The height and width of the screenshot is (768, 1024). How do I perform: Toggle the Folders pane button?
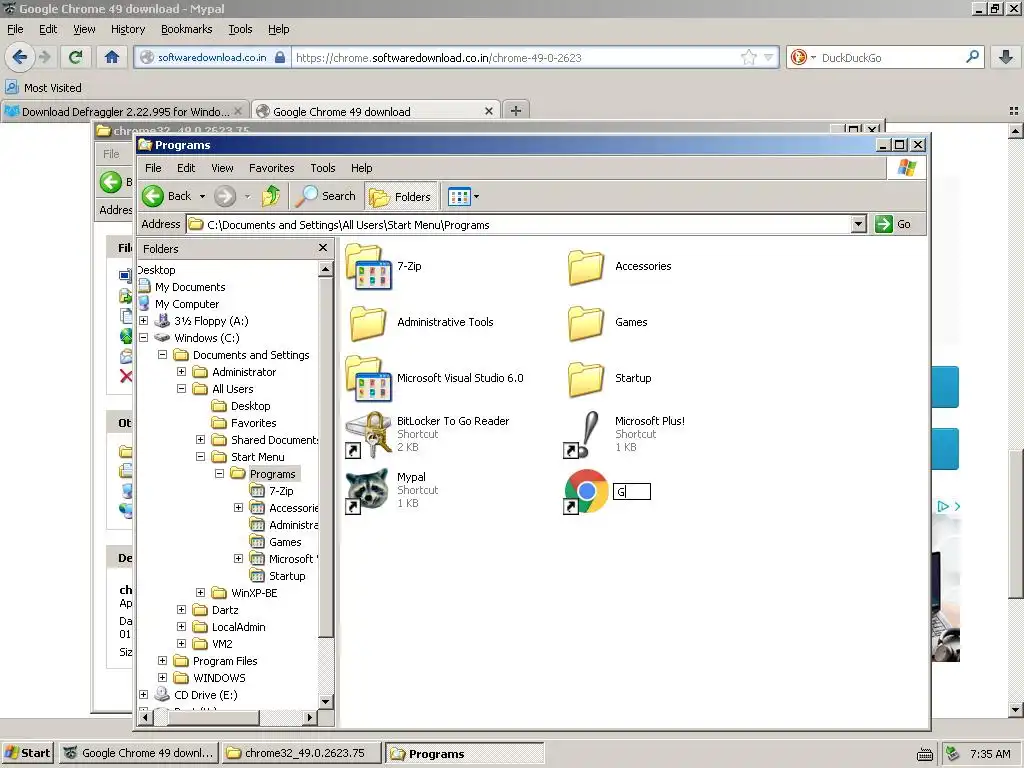[x=400, y=197]
